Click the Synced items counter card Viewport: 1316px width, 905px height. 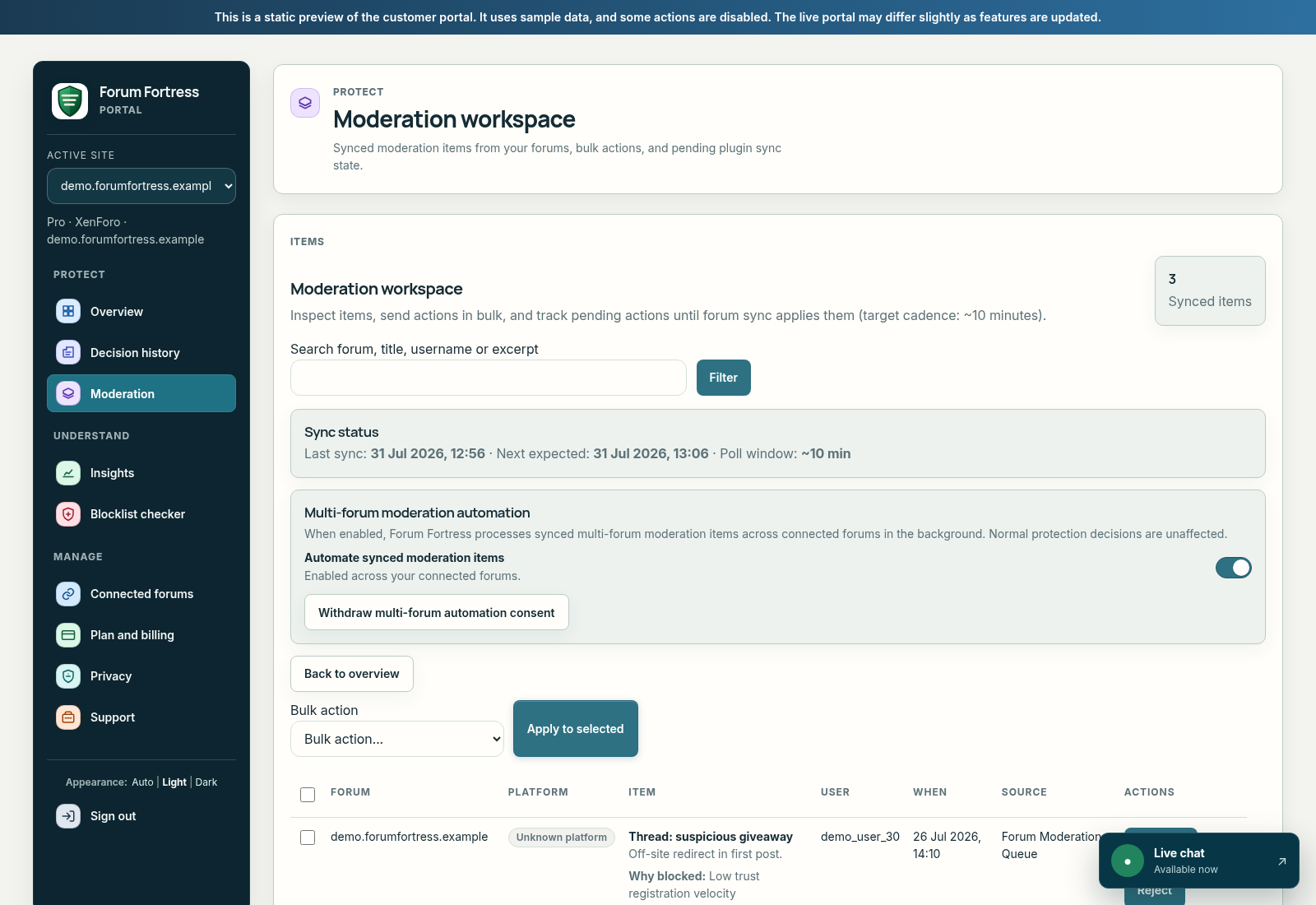[x=1210, y=290]
